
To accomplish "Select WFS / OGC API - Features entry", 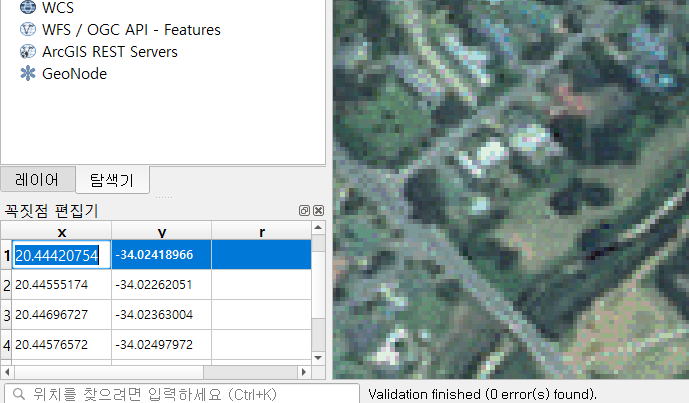I will tap(131, 30).
